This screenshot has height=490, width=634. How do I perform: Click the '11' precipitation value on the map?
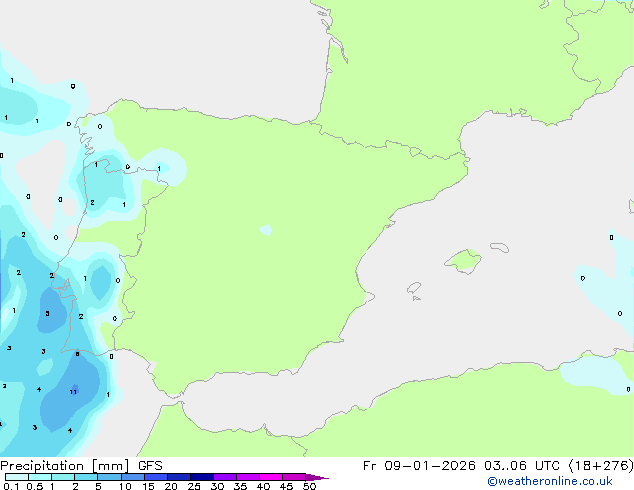tap(73, 392)
